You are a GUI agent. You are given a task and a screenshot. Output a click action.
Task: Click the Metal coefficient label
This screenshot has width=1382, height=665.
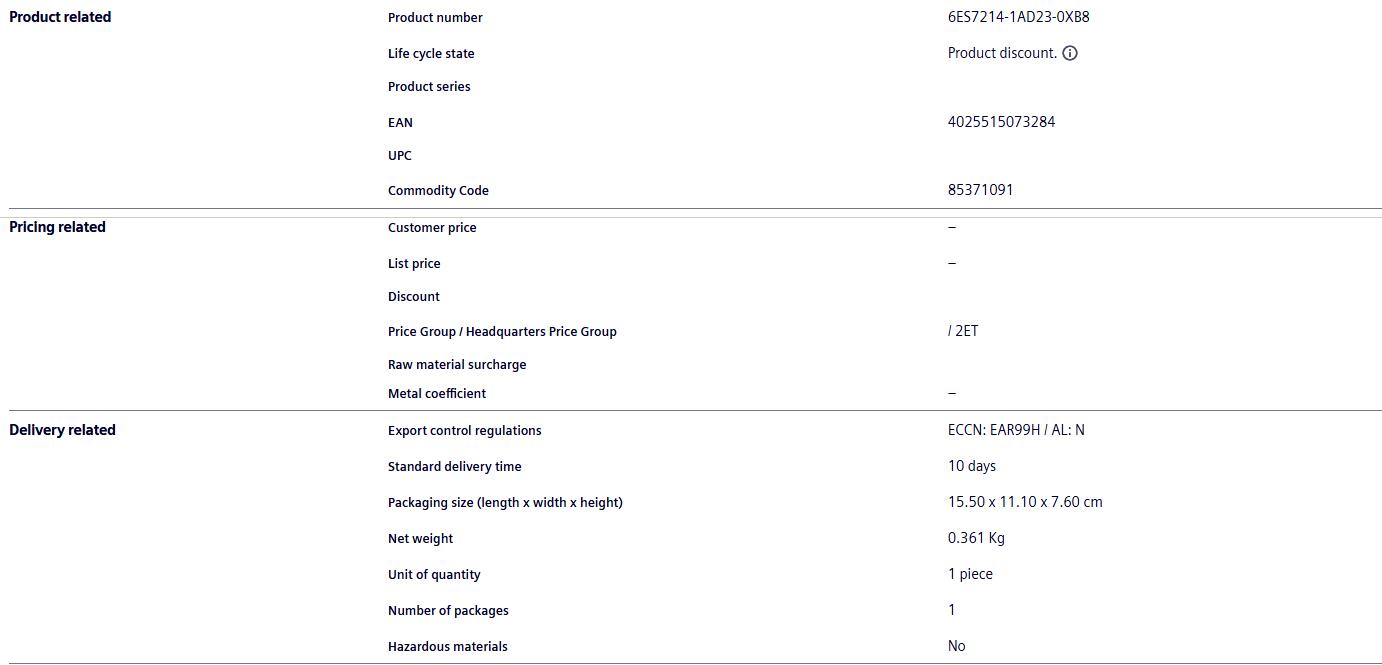tap(437, 393)
